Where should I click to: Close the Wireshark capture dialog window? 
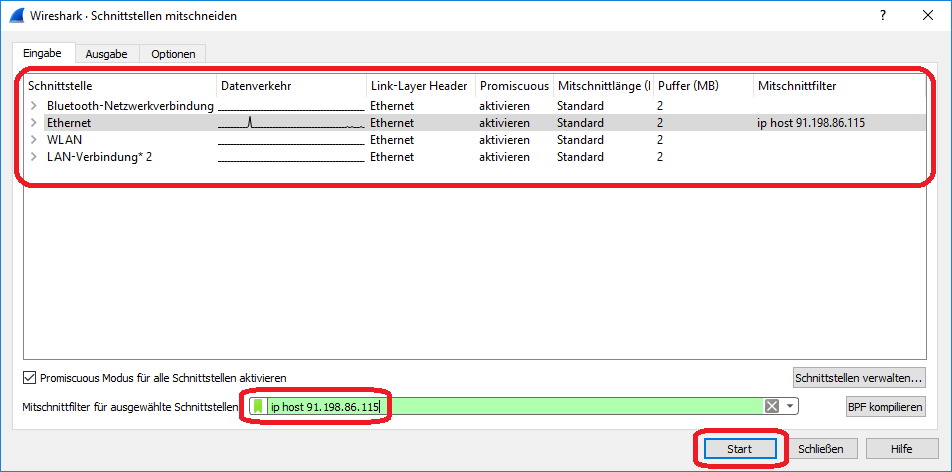coord(928,16)
